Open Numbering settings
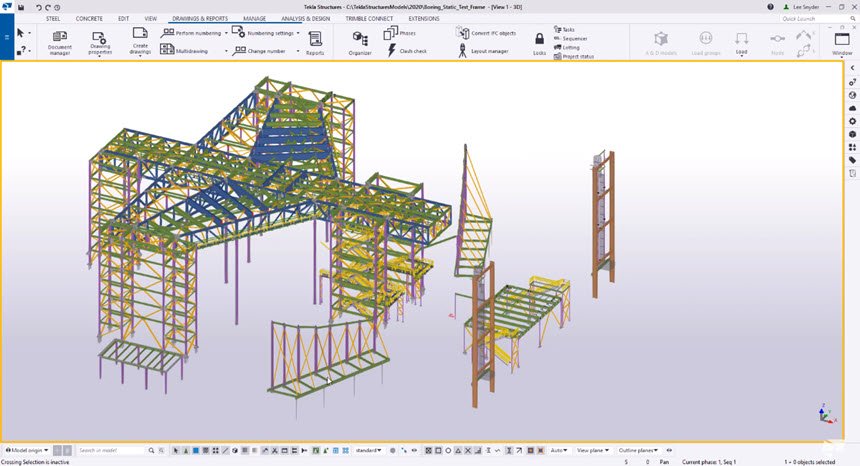This screenshot has height=466, width=860. 263,33
